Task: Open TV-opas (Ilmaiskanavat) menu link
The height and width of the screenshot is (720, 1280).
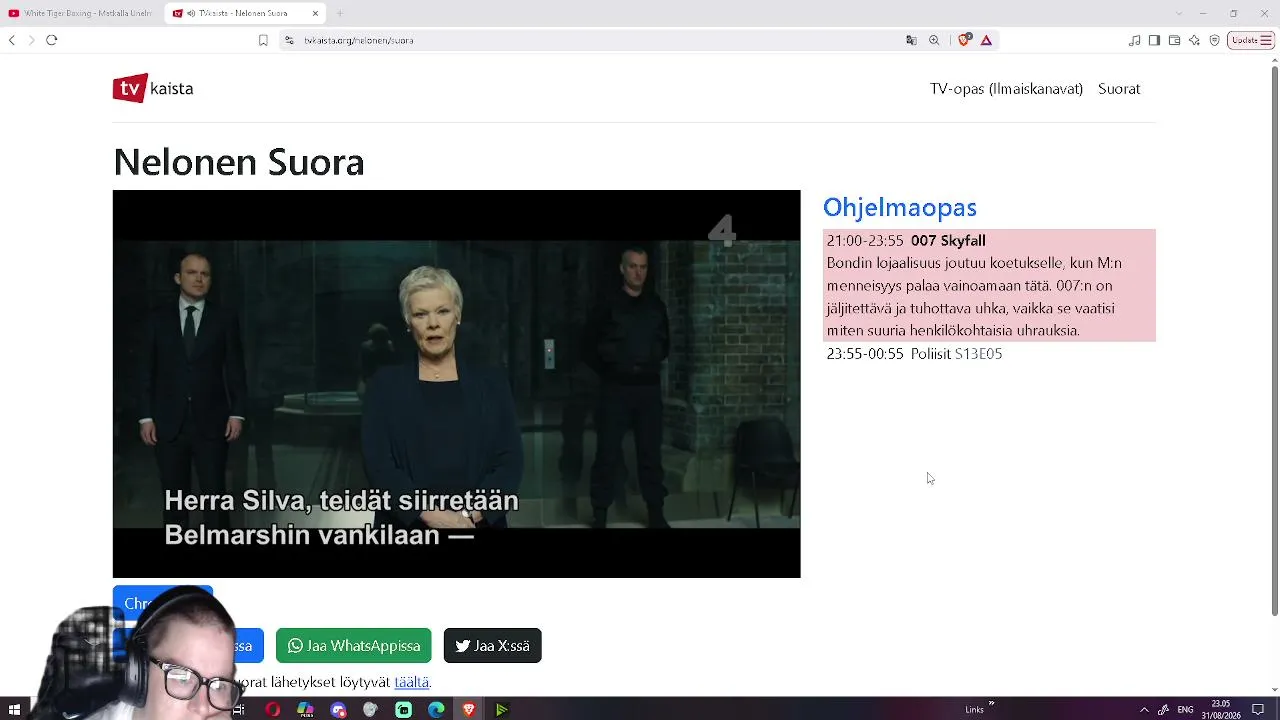Action: pos(1006,89)
